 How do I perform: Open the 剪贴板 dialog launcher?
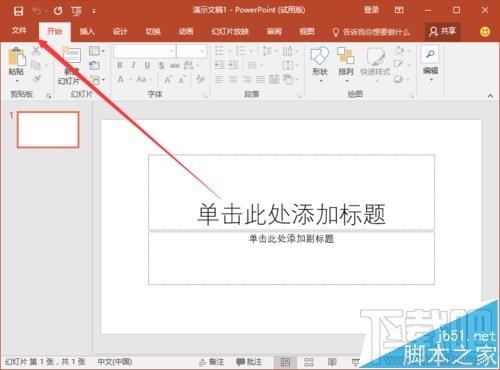pyautogui.click(x=49, y=96)
